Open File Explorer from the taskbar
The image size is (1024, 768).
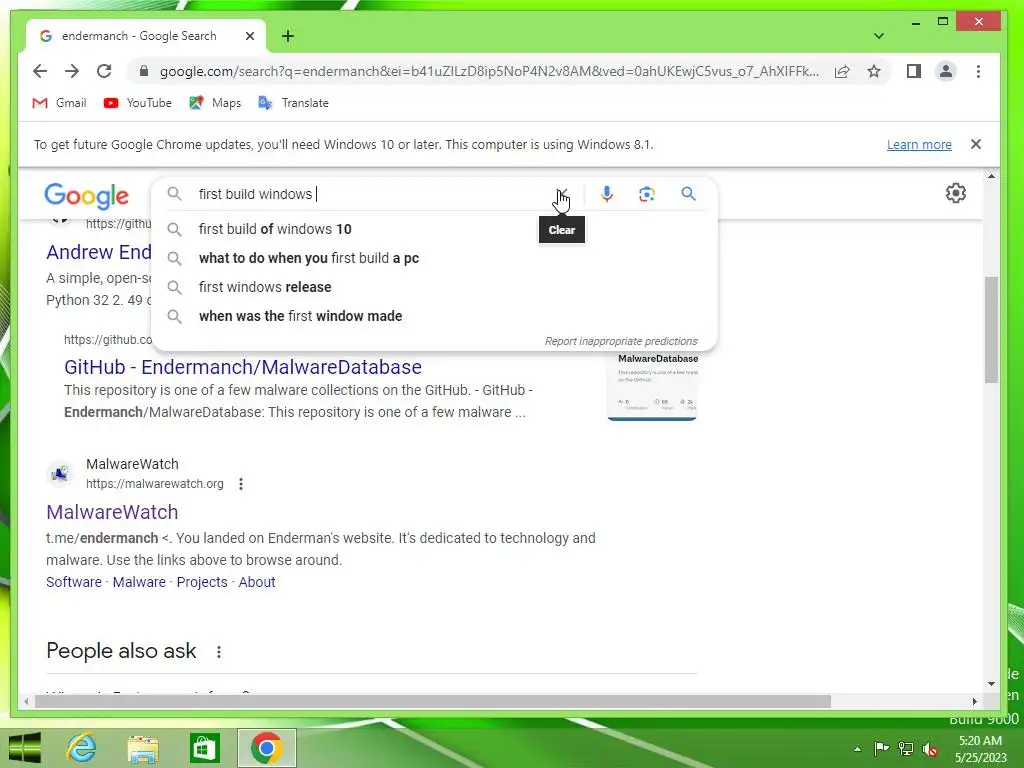coord(143,748)
